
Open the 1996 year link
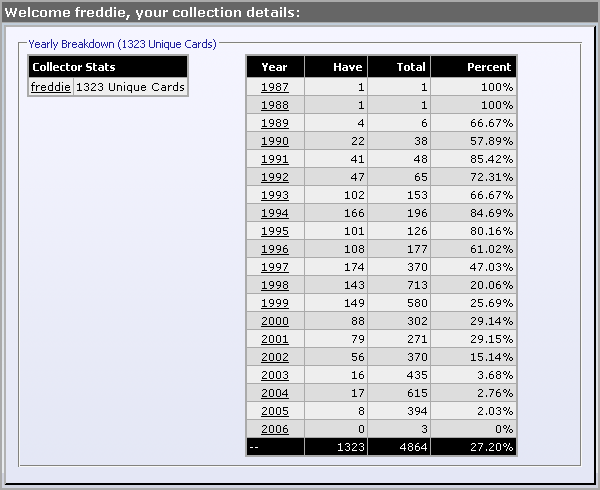click(x=274, y=249)
